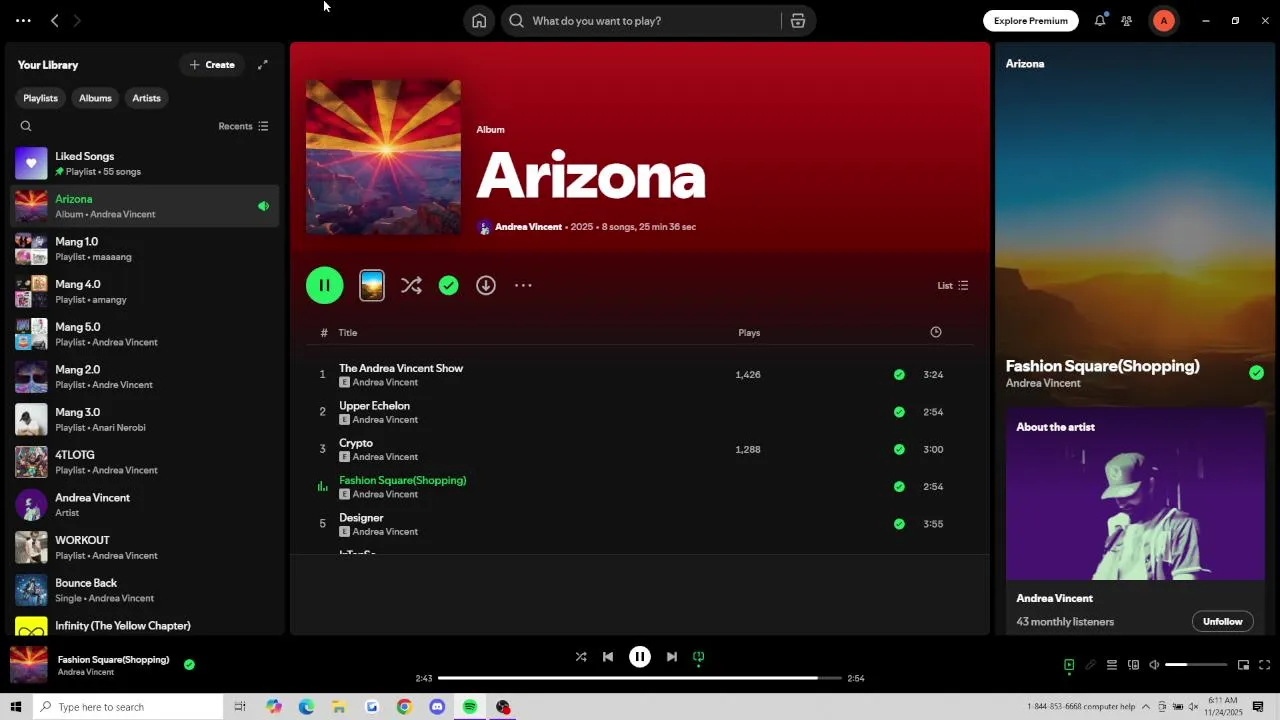1280x720 pixels.
Task: Open the three-dot app menu
Action: pos(23,21)
